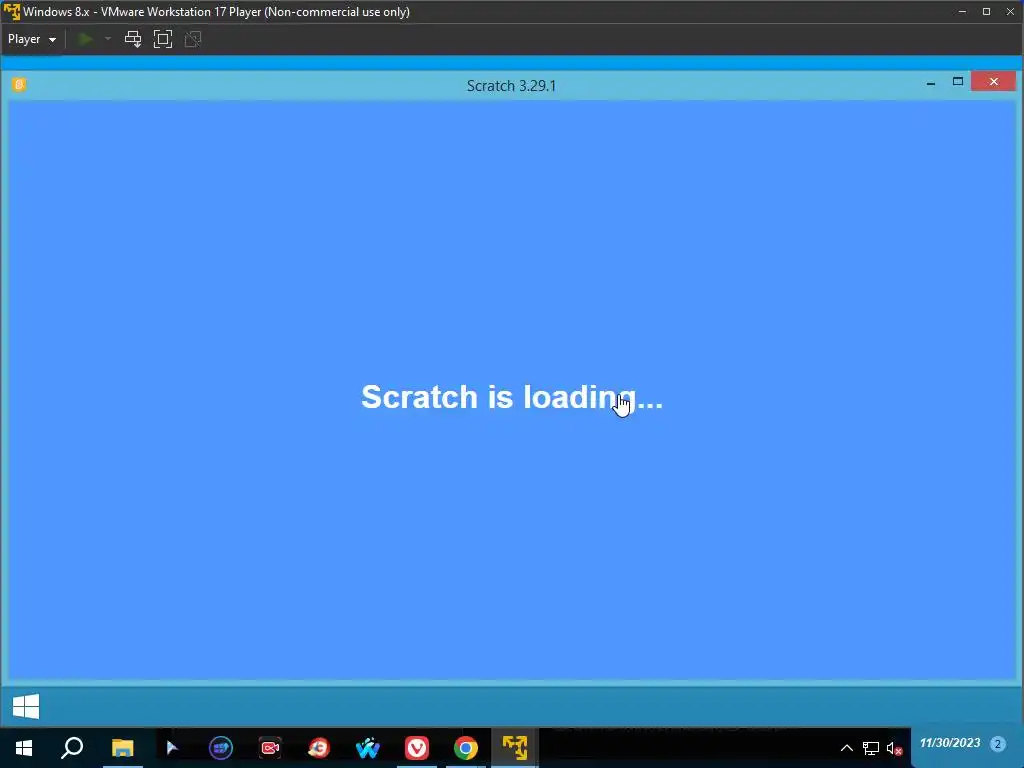
Task: Click the green power-on play button
Action: point(84,39)
